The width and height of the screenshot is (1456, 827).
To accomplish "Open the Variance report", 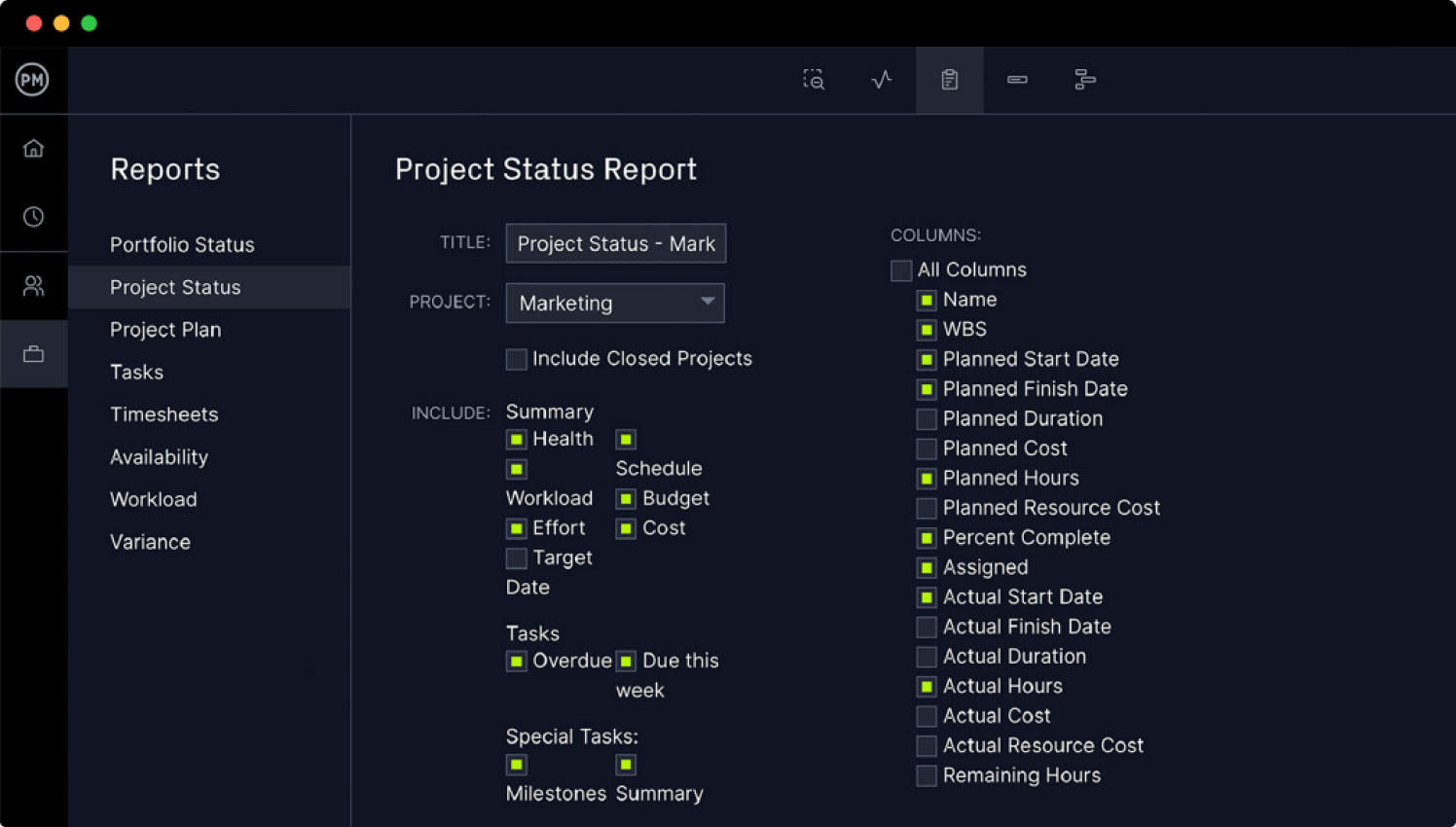I will [150, 542].
